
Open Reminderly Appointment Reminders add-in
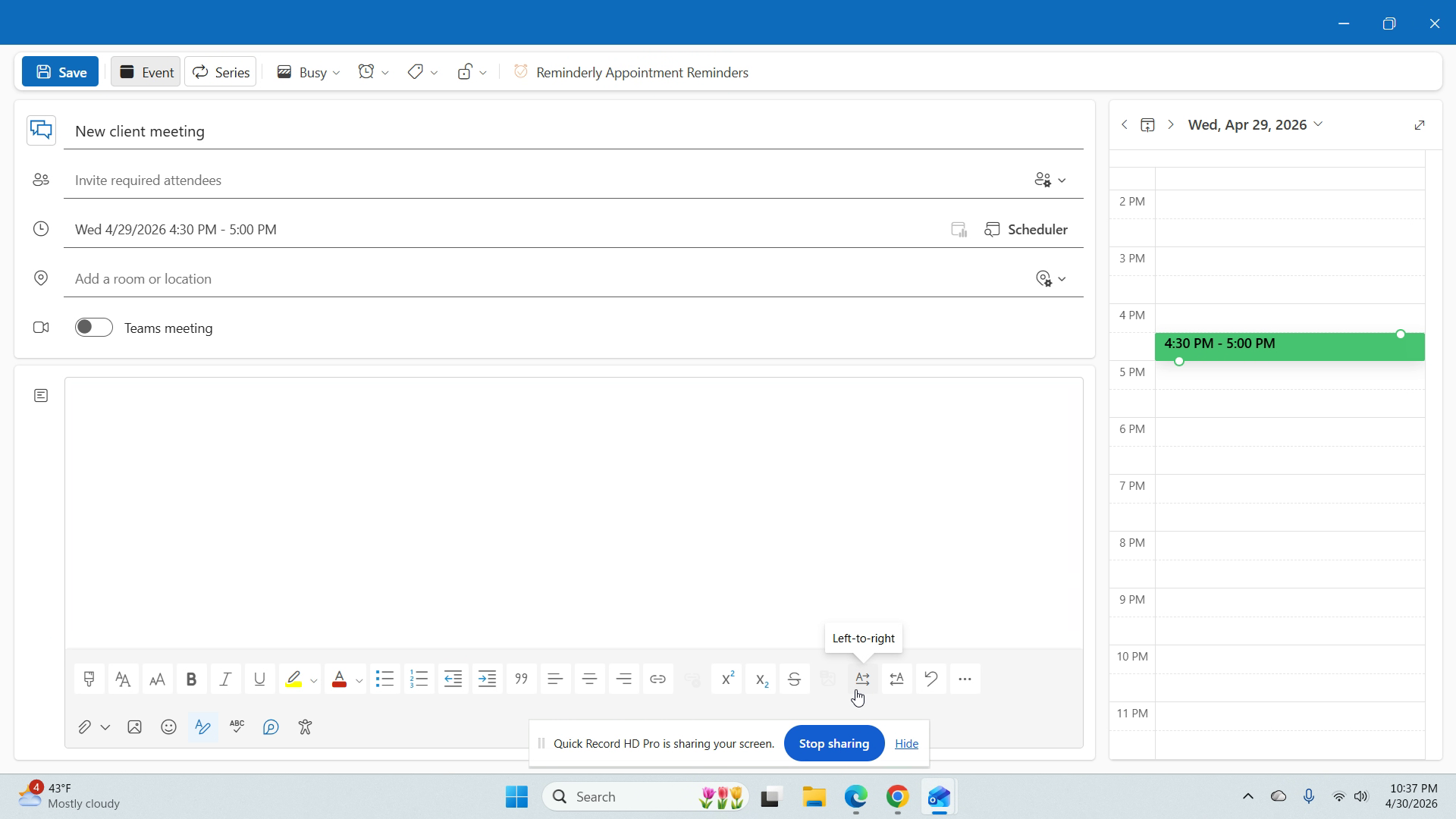click(x=631, y=72)
